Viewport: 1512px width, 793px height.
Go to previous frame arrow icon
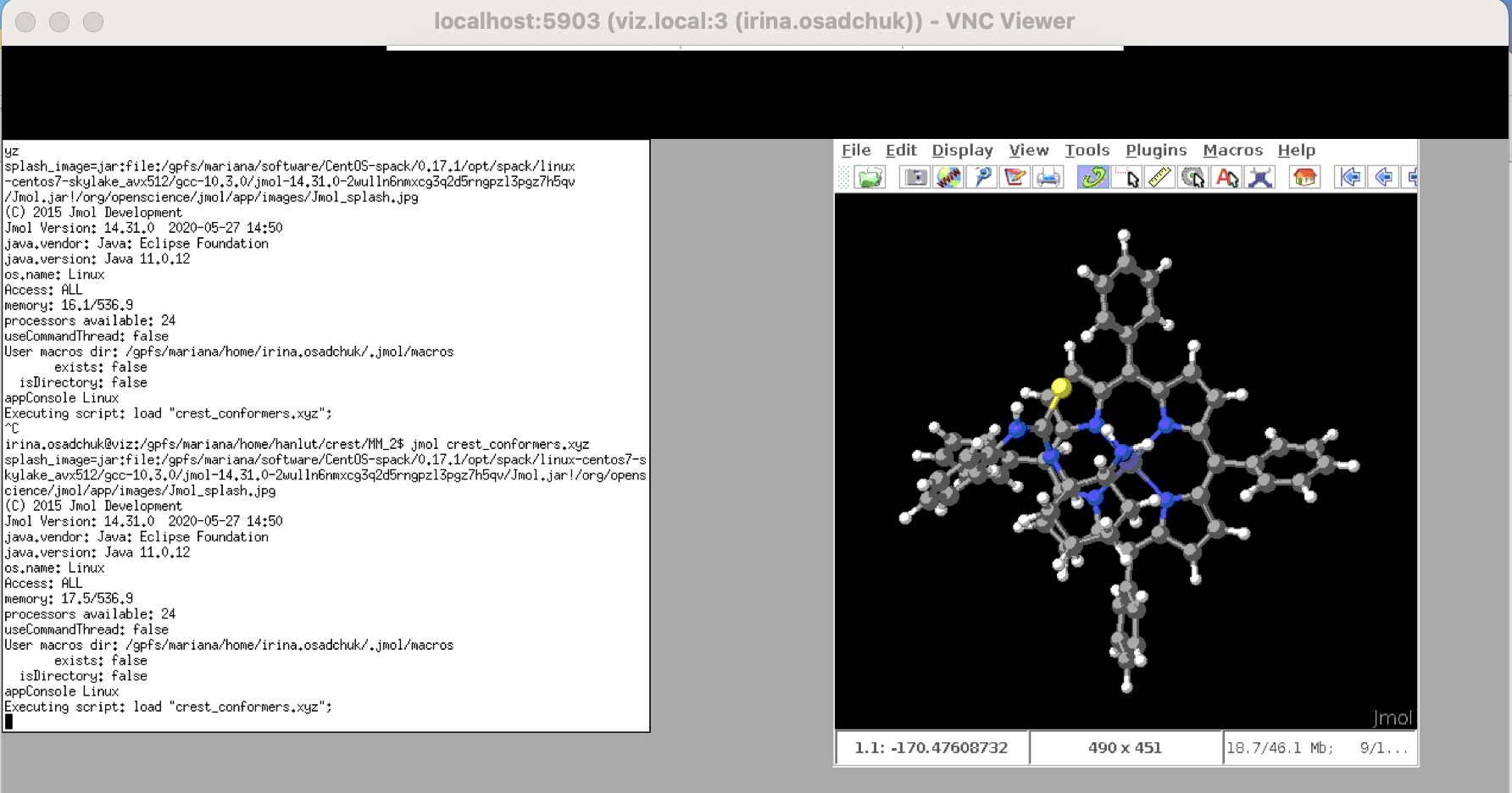1383,177
